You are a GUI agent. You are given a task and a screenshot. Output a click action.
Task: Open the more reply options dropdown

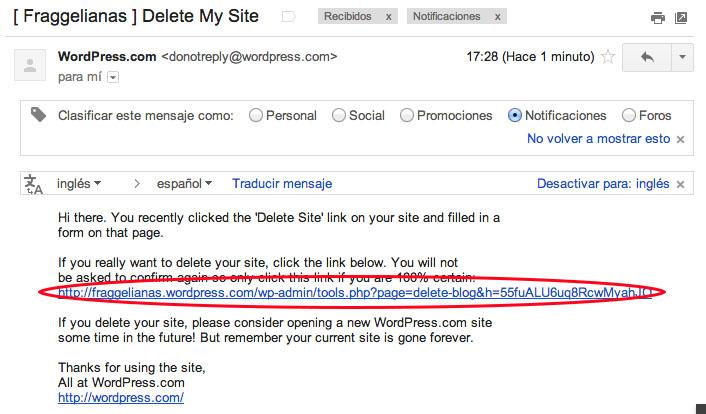click(x=682, y=58)
